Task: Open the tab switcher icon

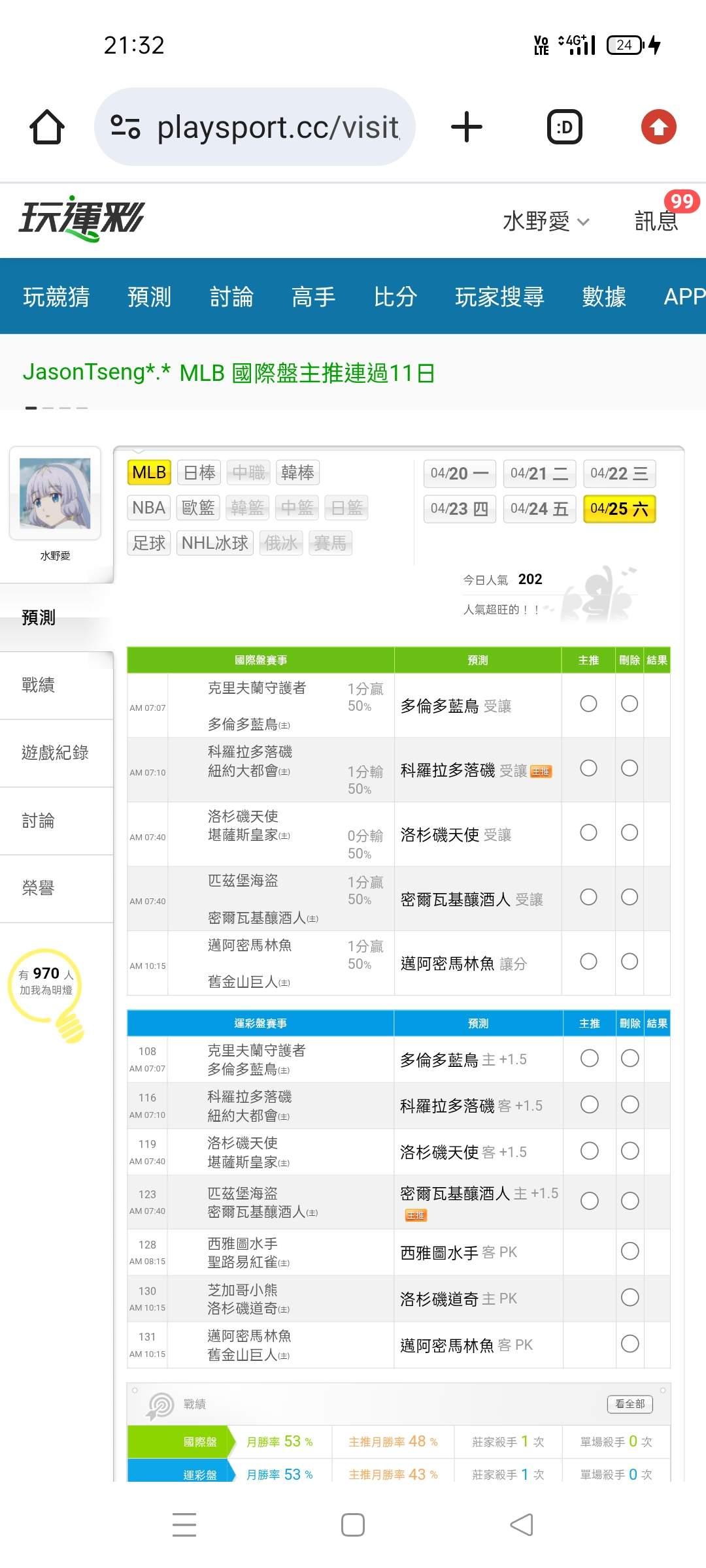Action: click(564, 127)
